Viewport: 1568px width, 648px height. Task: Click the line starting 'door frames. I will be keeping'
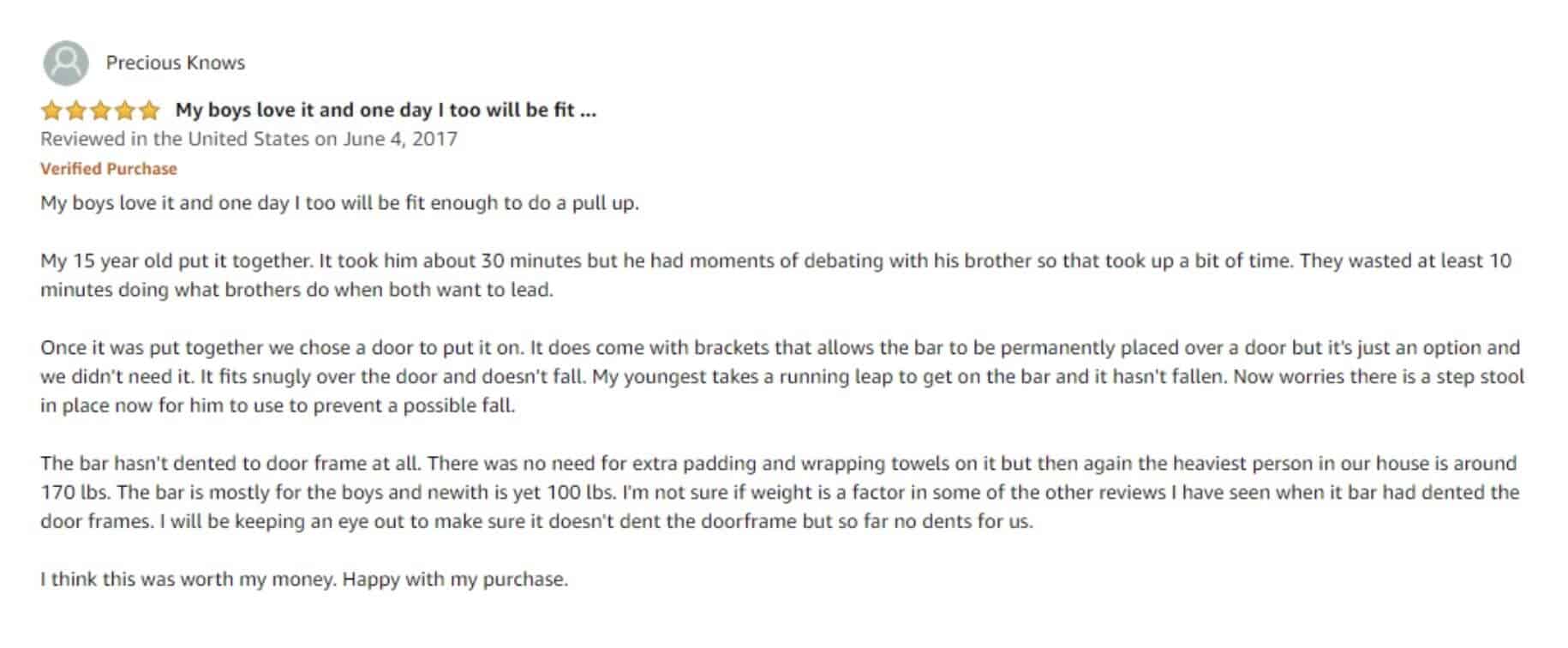click(536, 521)
